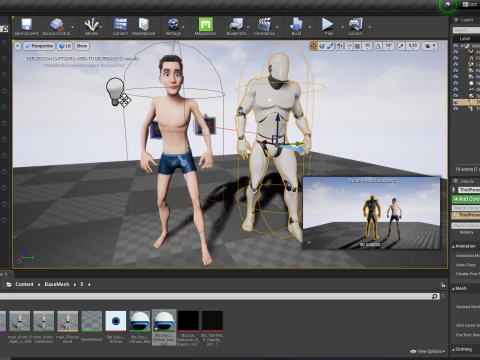
Task: Click the outliner search field
Action: 466,30
